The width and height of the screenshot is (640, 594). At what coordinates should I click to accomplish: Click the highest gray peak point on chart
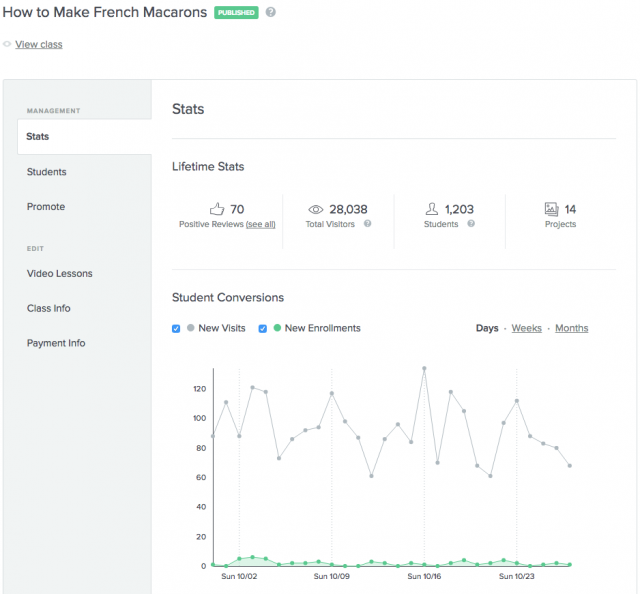pyautogui.click(x=424, y=368)
